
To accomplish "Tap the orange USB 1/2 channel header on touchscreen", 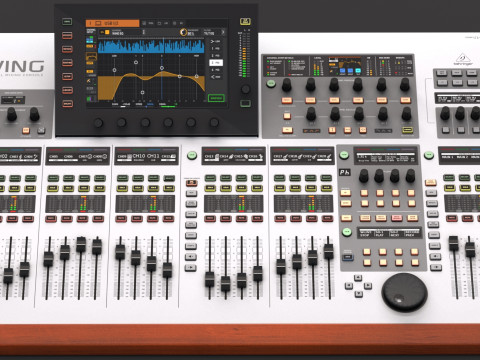I will coord(112,23).
